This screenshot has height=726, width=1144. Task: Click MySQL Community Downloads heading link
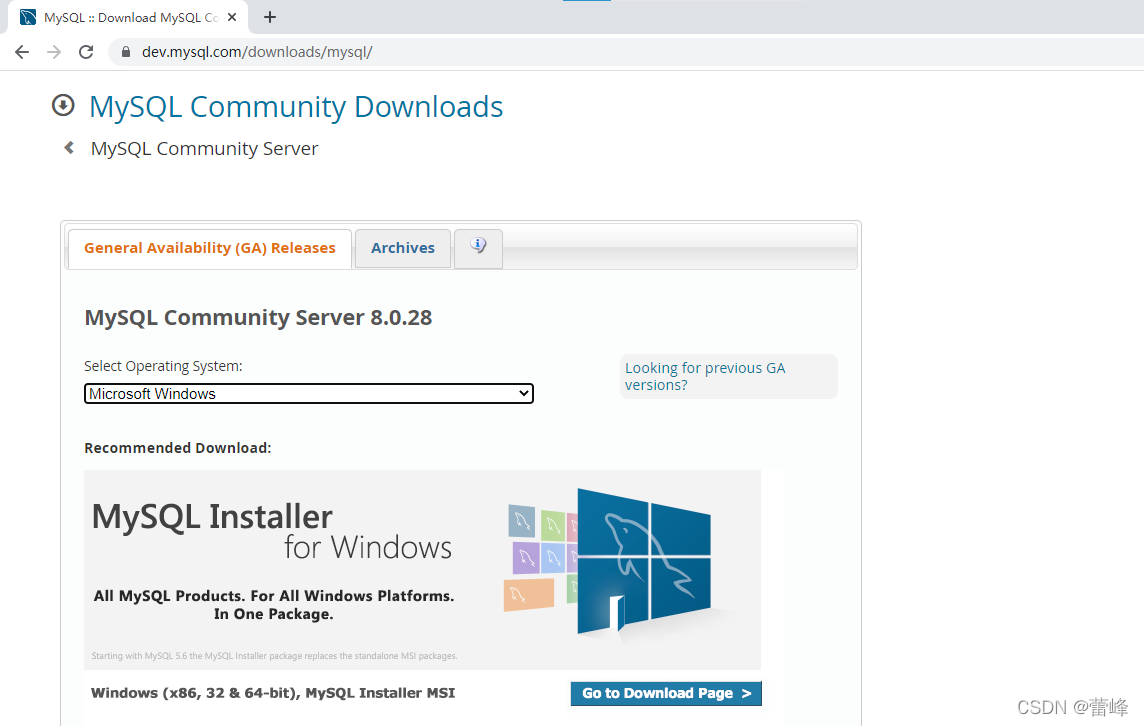295,107
